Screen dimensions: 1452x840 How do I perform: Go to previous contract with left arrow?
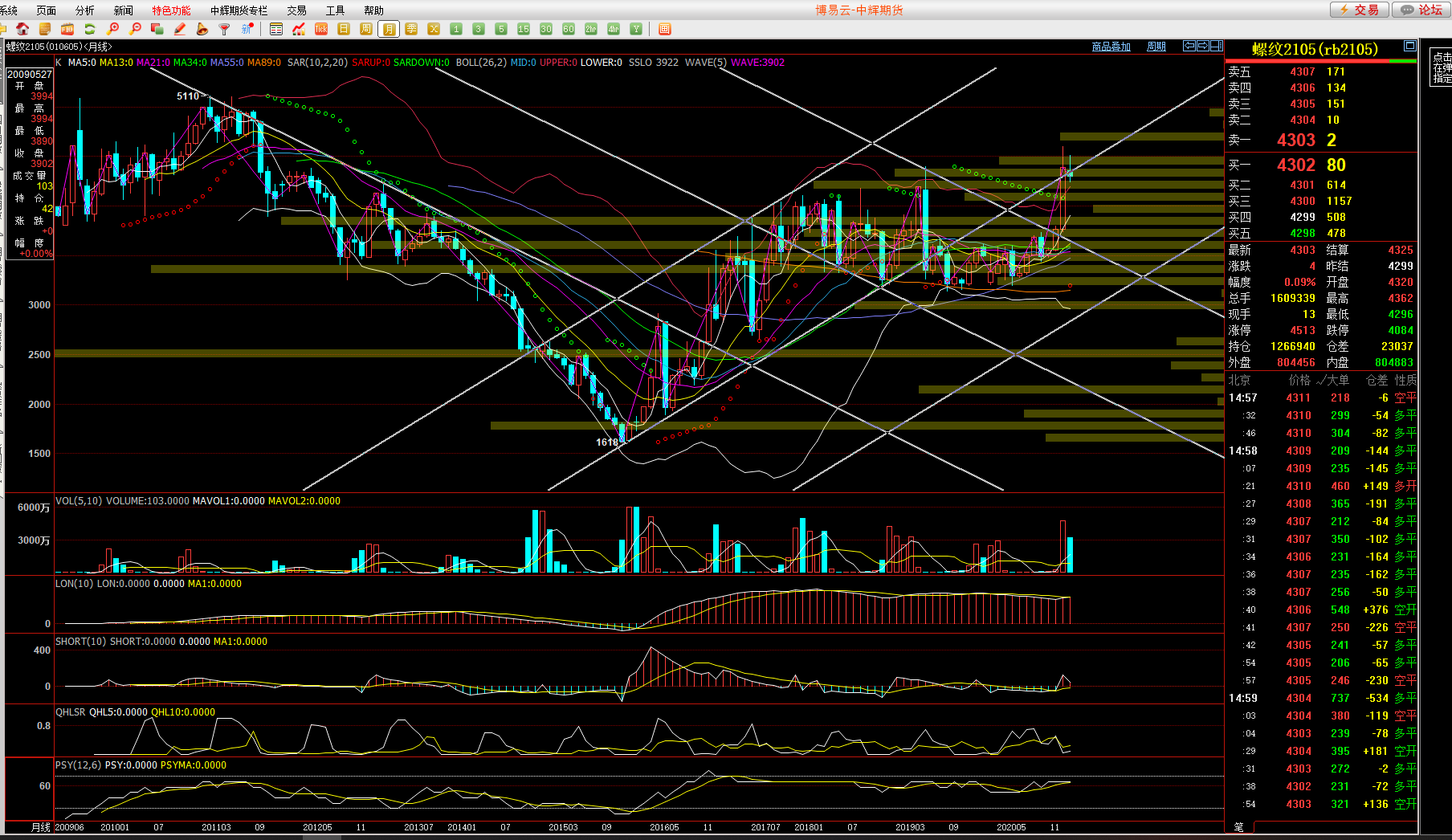click(x=1190, y=46)
